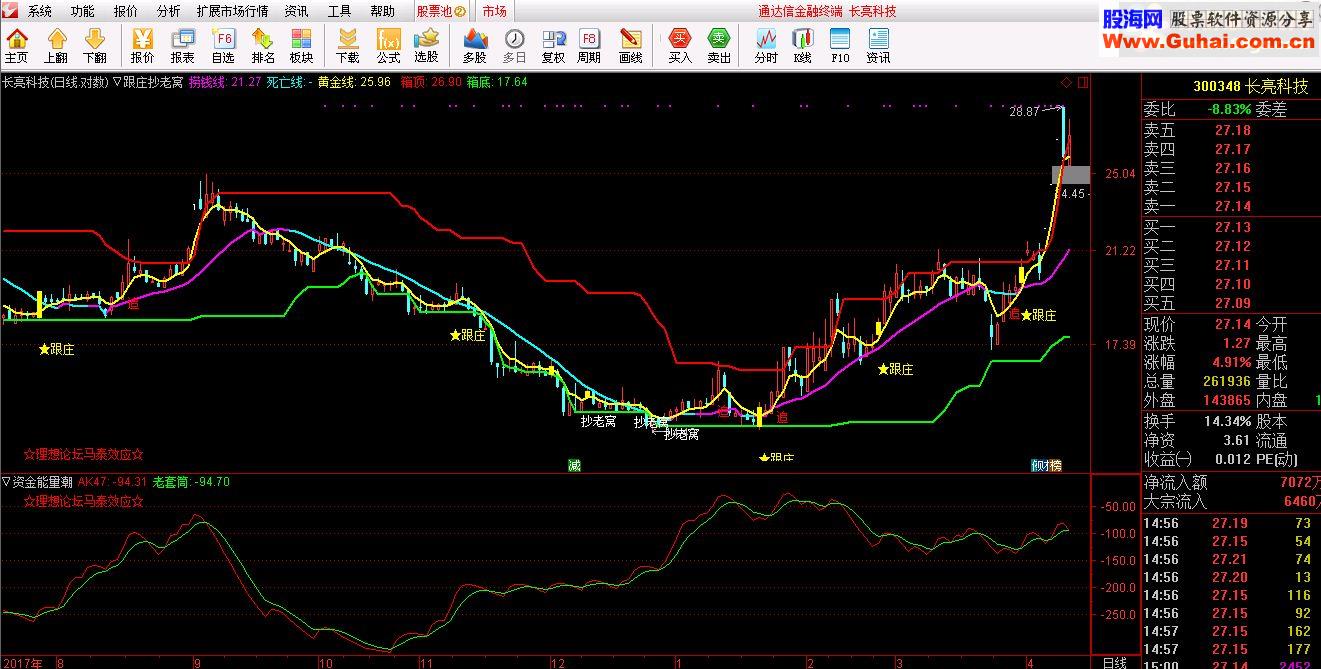The height and width of the screenshot is (669, 1321).
Task: Click the red diamond icon above chart
Action: [1066, 82]
